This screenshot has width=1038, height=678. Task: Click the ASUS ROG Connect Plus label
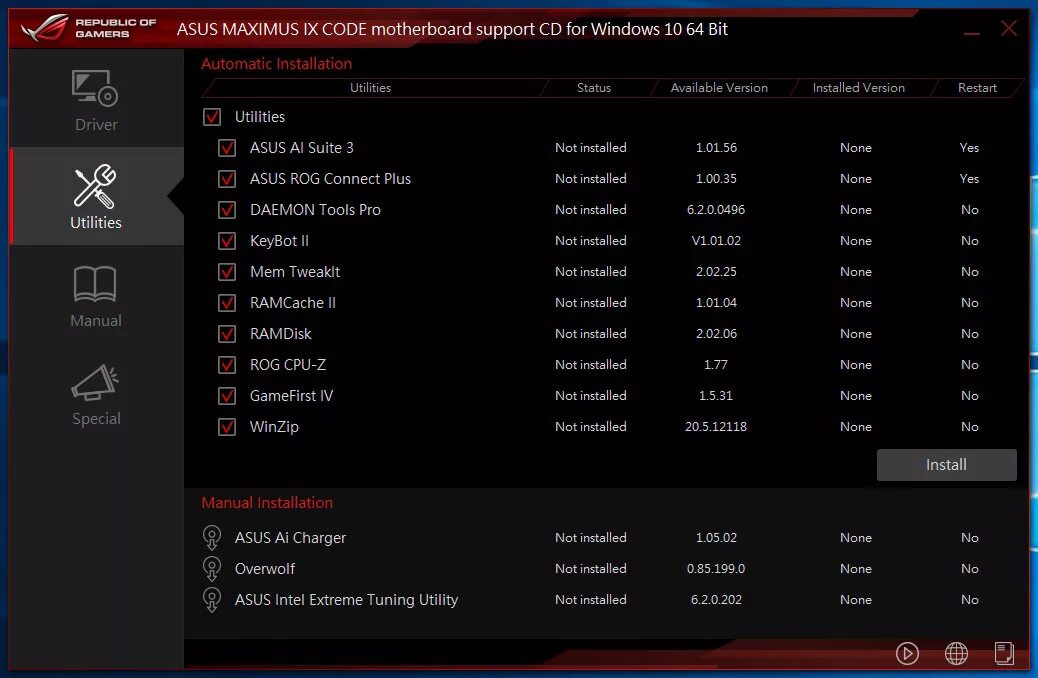pos(330,179)
